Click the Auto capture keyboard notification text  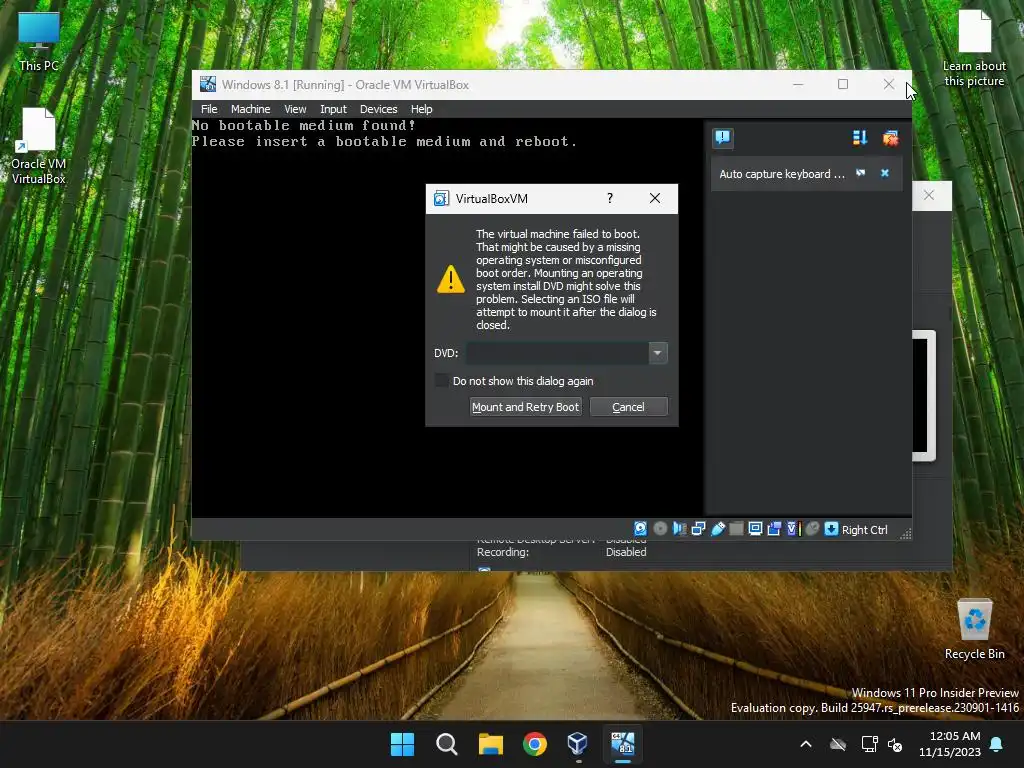(782, 174)
